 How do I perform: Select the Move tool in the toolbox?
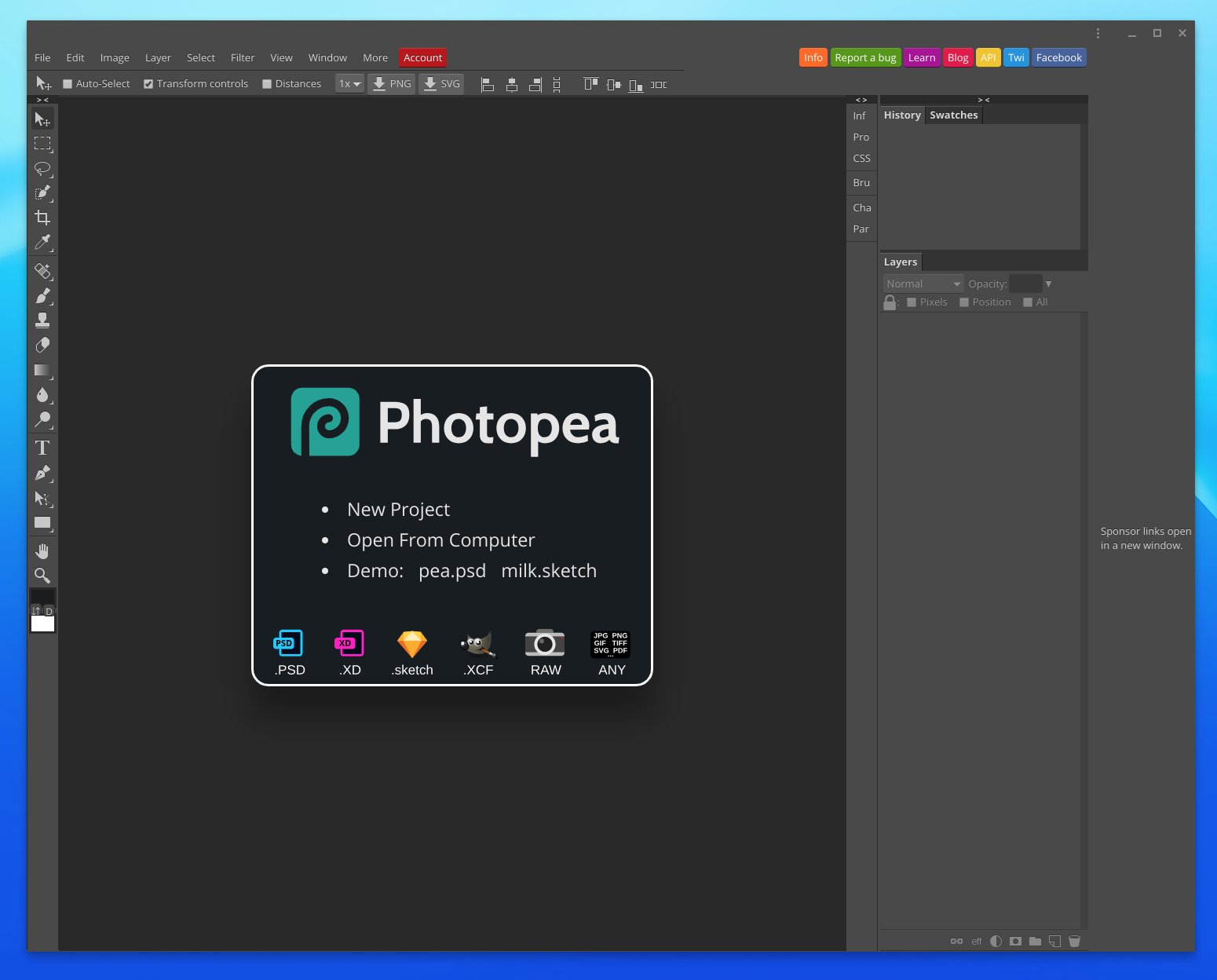pos(42,119)
